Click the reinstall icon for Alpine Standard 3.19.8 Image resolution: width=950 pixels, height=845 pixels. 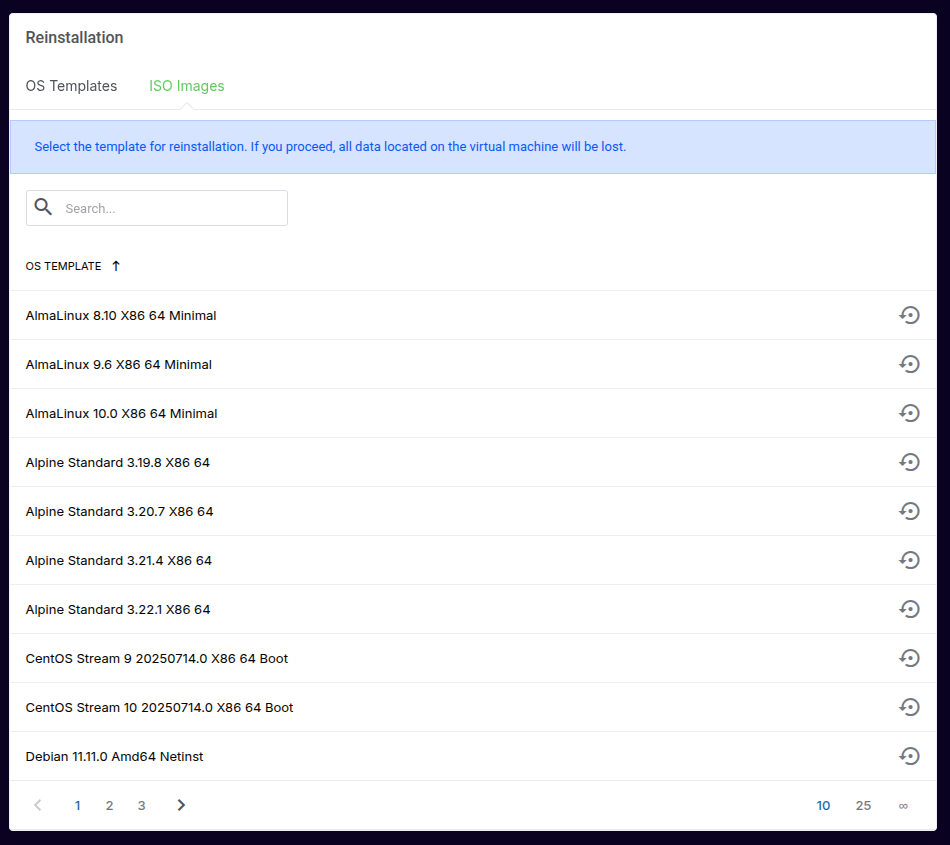coord(909,462)
